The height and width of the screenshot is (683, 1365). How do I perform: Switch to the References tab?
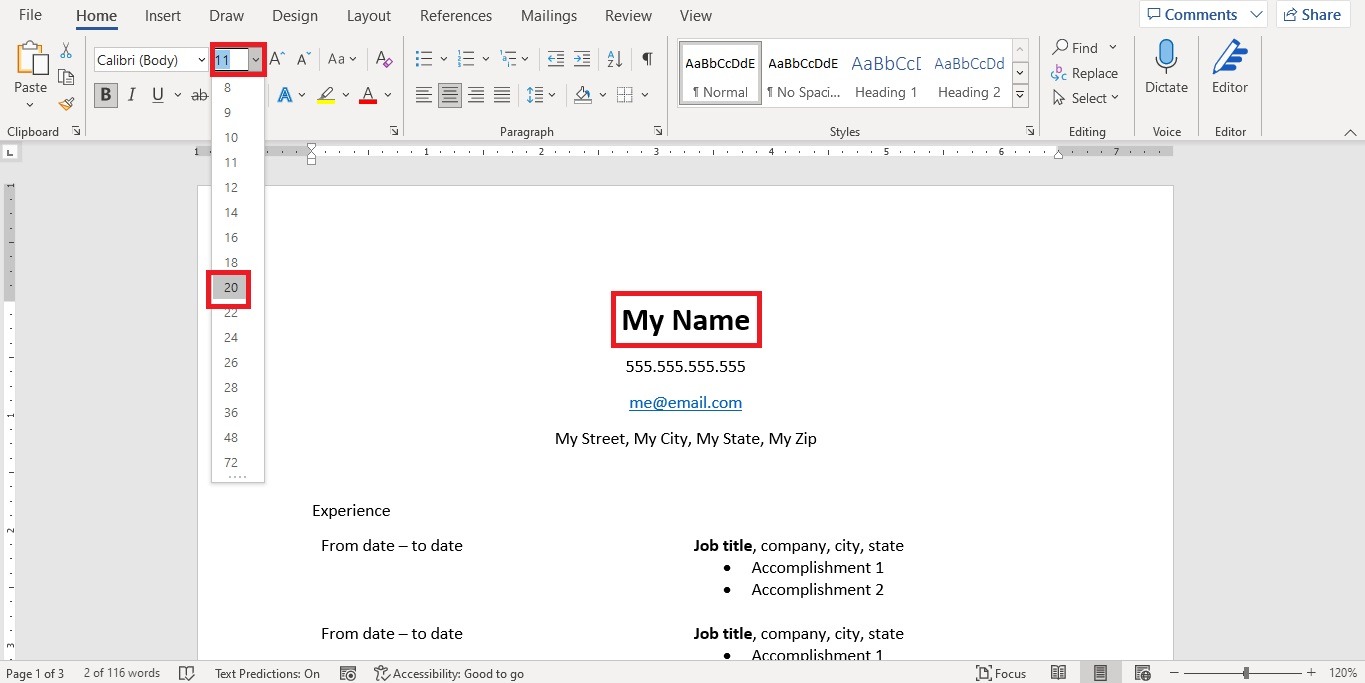coord(456,16)
